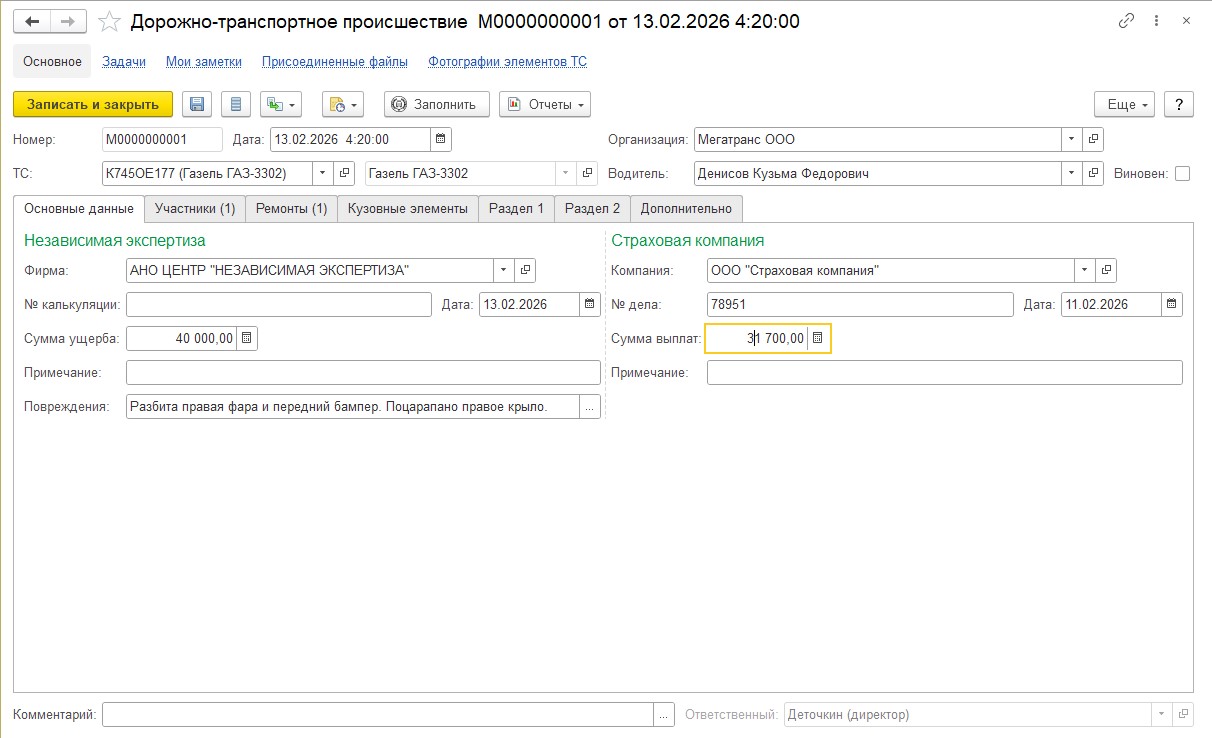Image resolution: width=1212 pixels, height=738 pixels.
Task: Open the Раздел 1 tab
Action: click(x=516, y=209)
